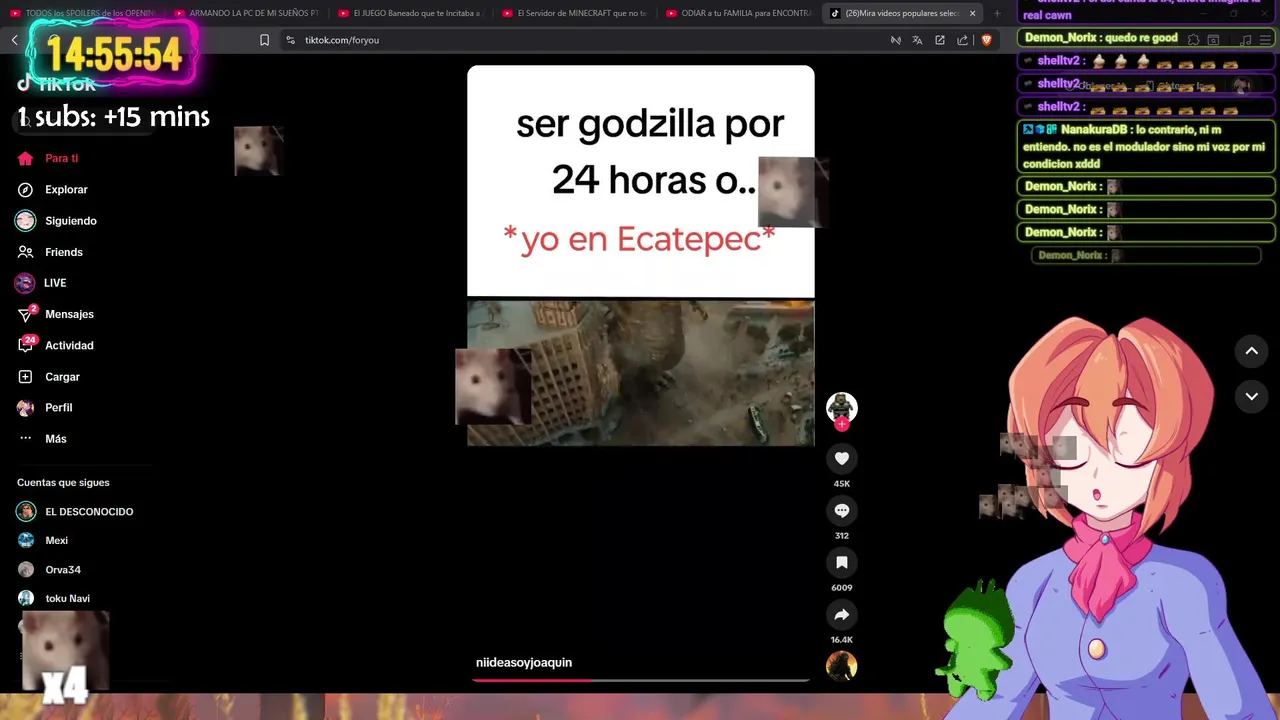
Task: Click NanakuraDB chat message
Action: coord(1146,147)
